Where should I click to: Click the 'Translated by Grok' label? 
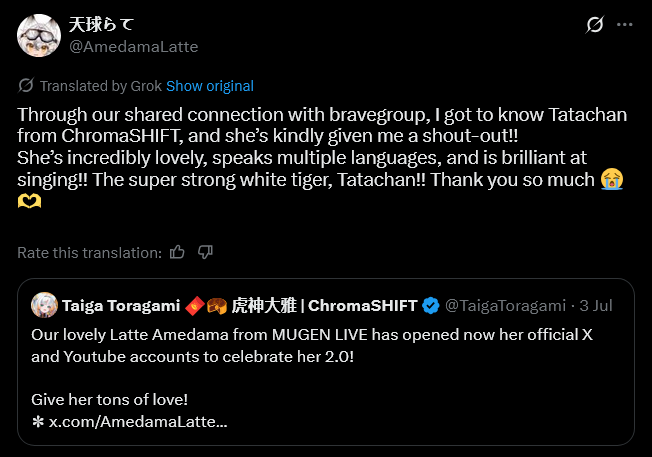pyautogui.click(x=101, y=86)
